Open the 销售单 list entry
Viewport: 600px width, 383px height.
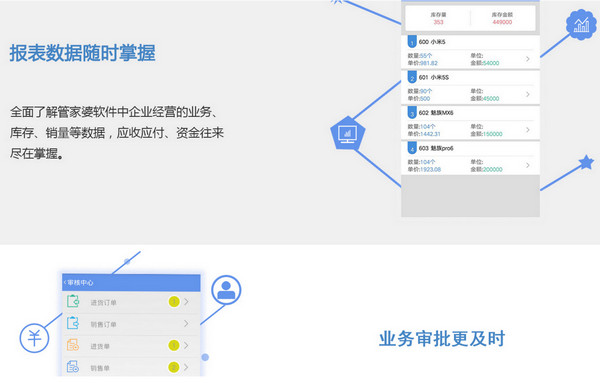131,367
